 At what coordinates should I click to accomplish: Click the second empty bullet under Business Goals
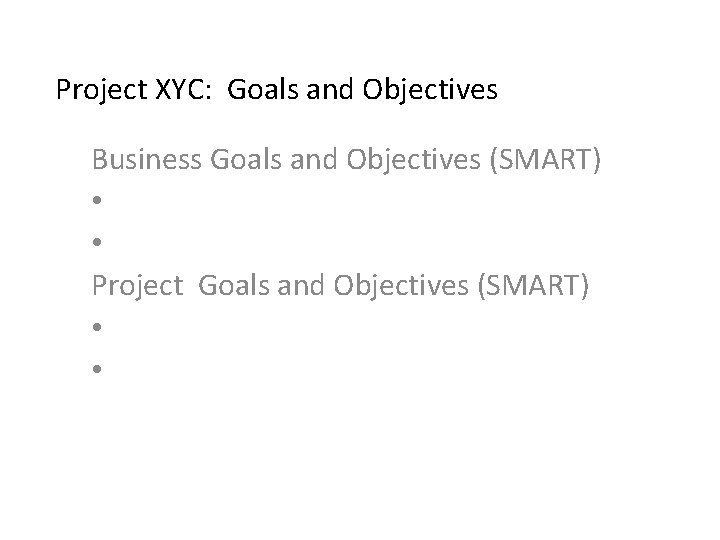96,243
